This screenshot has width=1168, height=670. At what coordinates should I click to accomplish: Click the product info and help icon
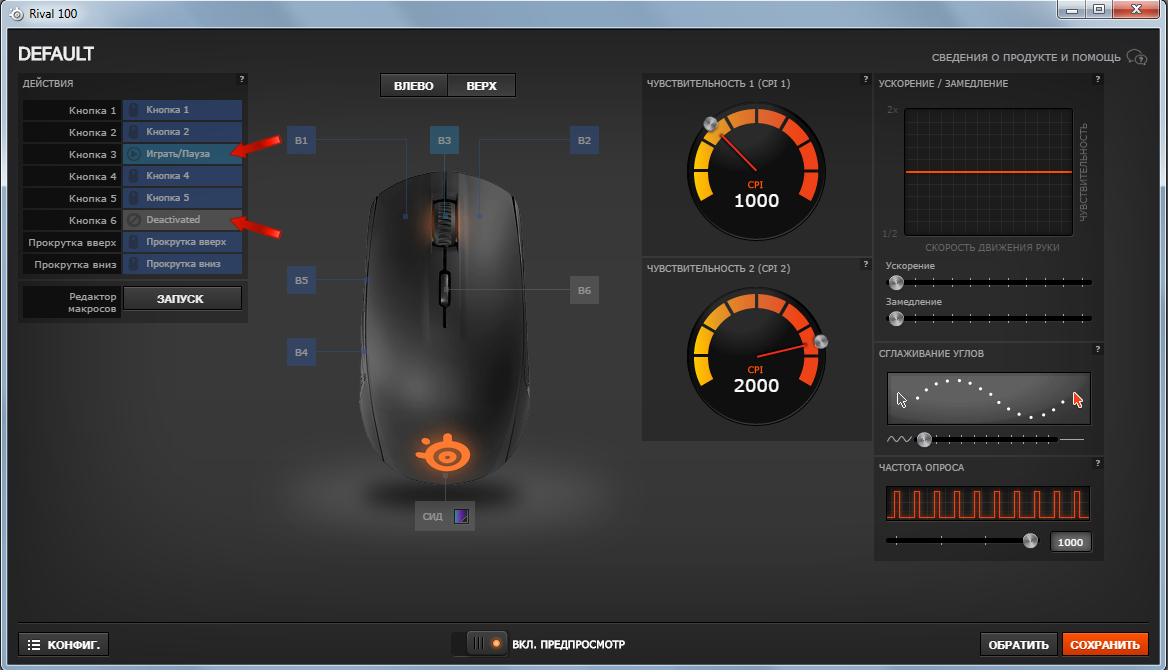coord(1137,57)
